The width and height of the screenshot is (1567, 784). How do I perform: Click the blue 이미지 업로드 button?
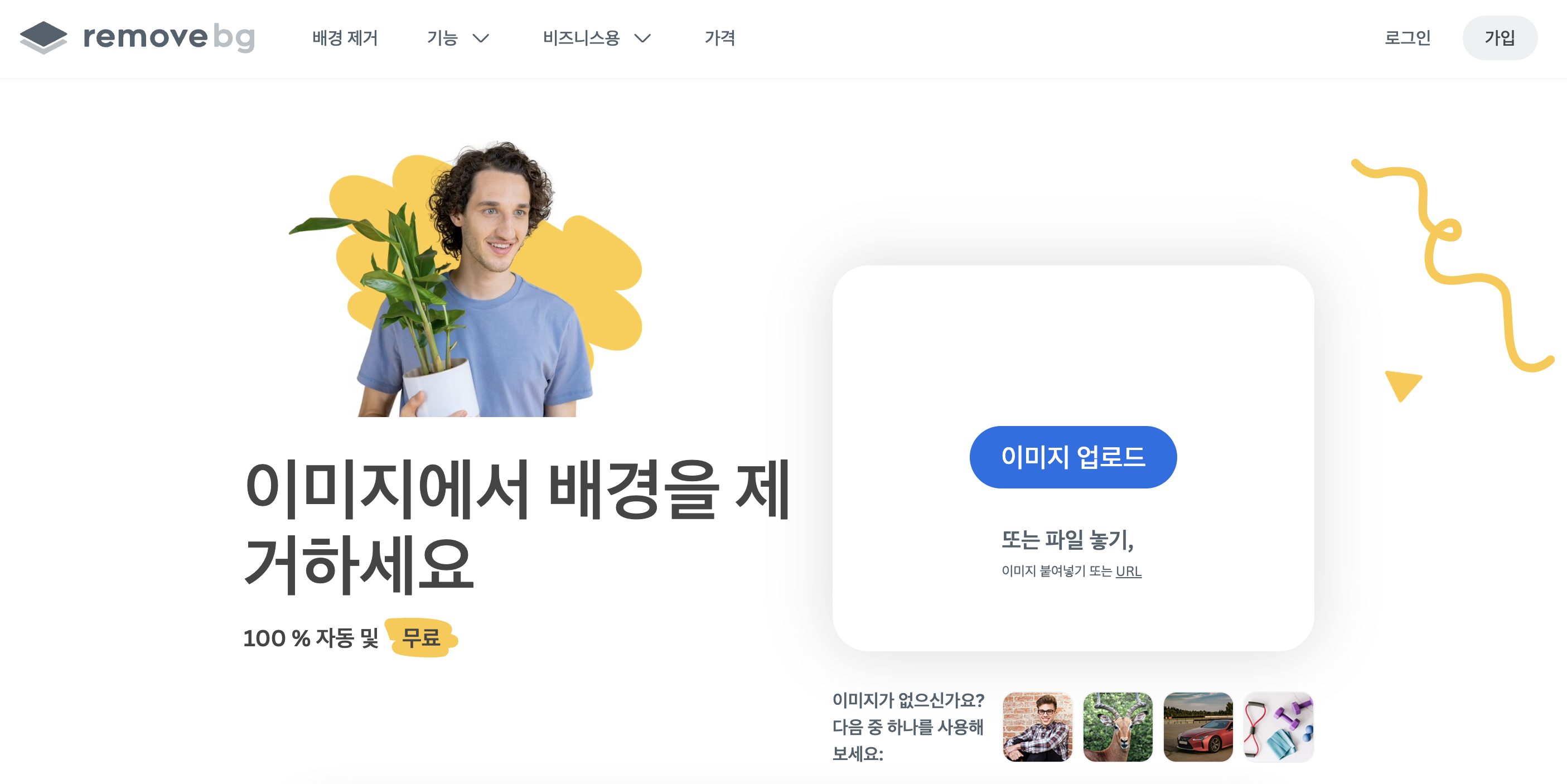coord(1072,457)
